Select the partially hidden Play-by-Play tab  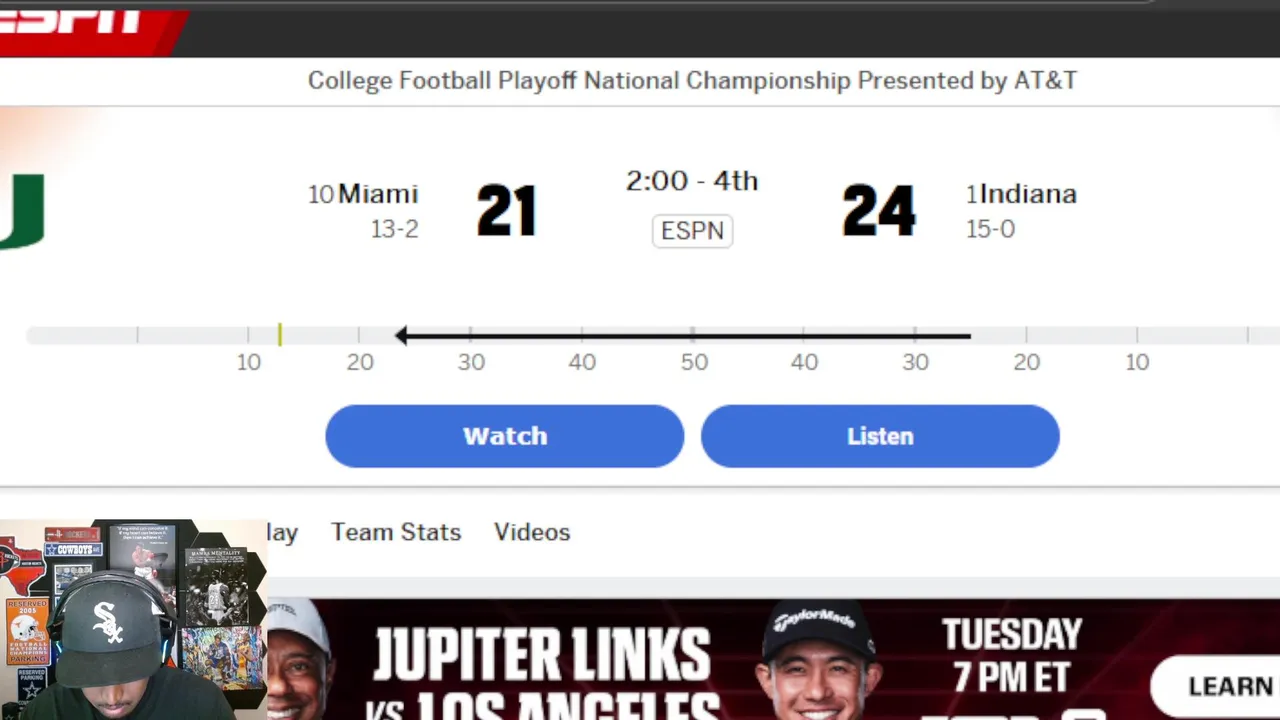tap(283, 532)
